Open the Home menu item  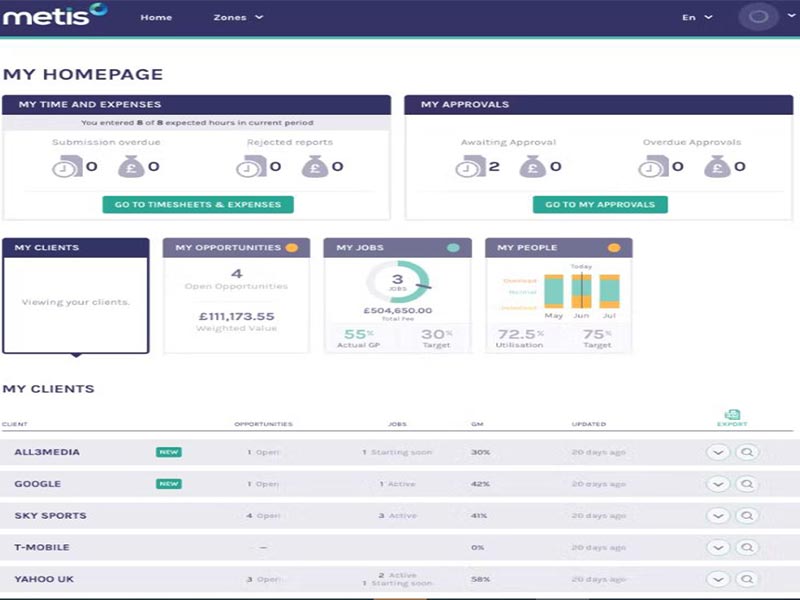[156, 17]
